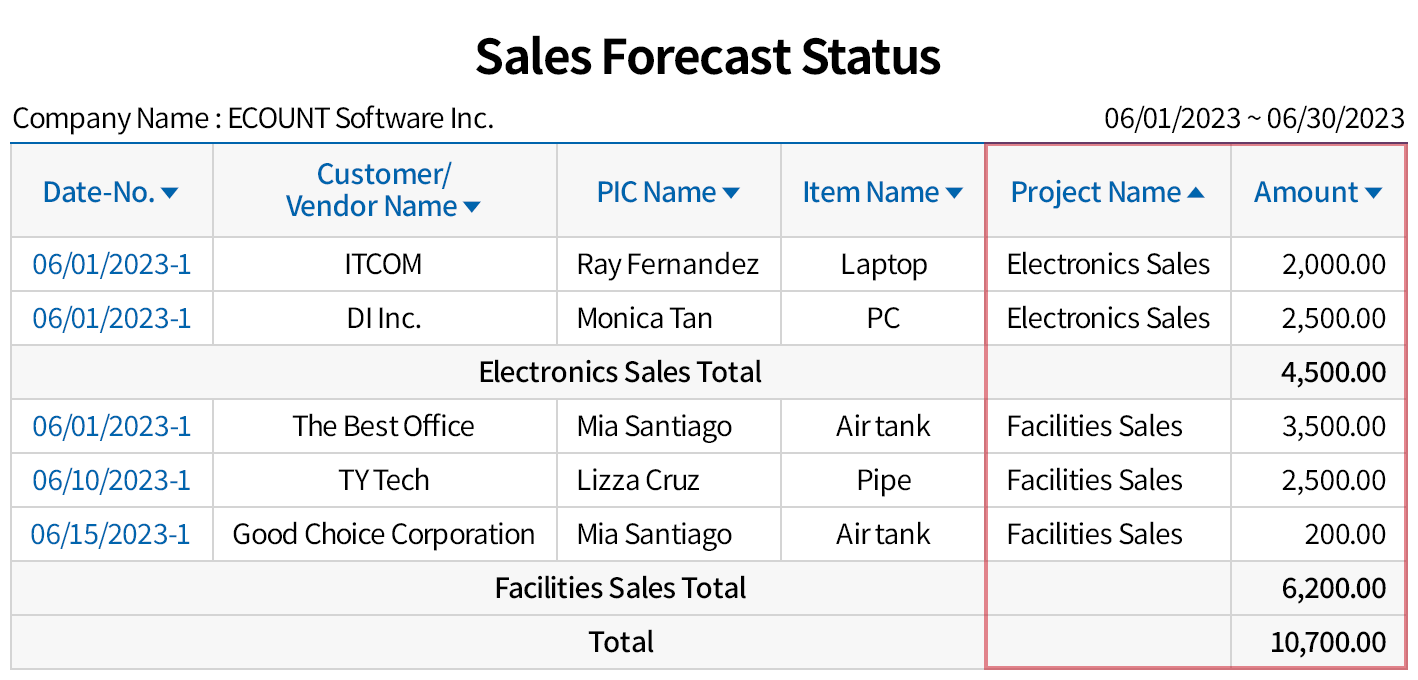The width and height of the screenshot is (1418, 680).
Task: Click the Laptop item cell
Action: click(883, 265)
